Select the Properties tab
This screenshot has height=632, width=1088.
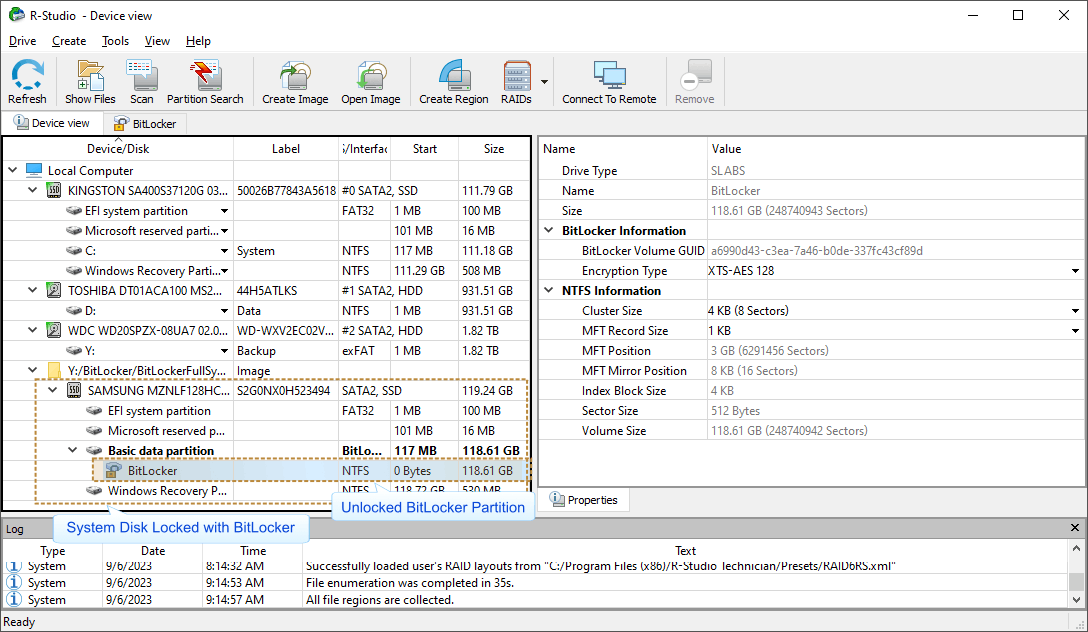(584, 499)
